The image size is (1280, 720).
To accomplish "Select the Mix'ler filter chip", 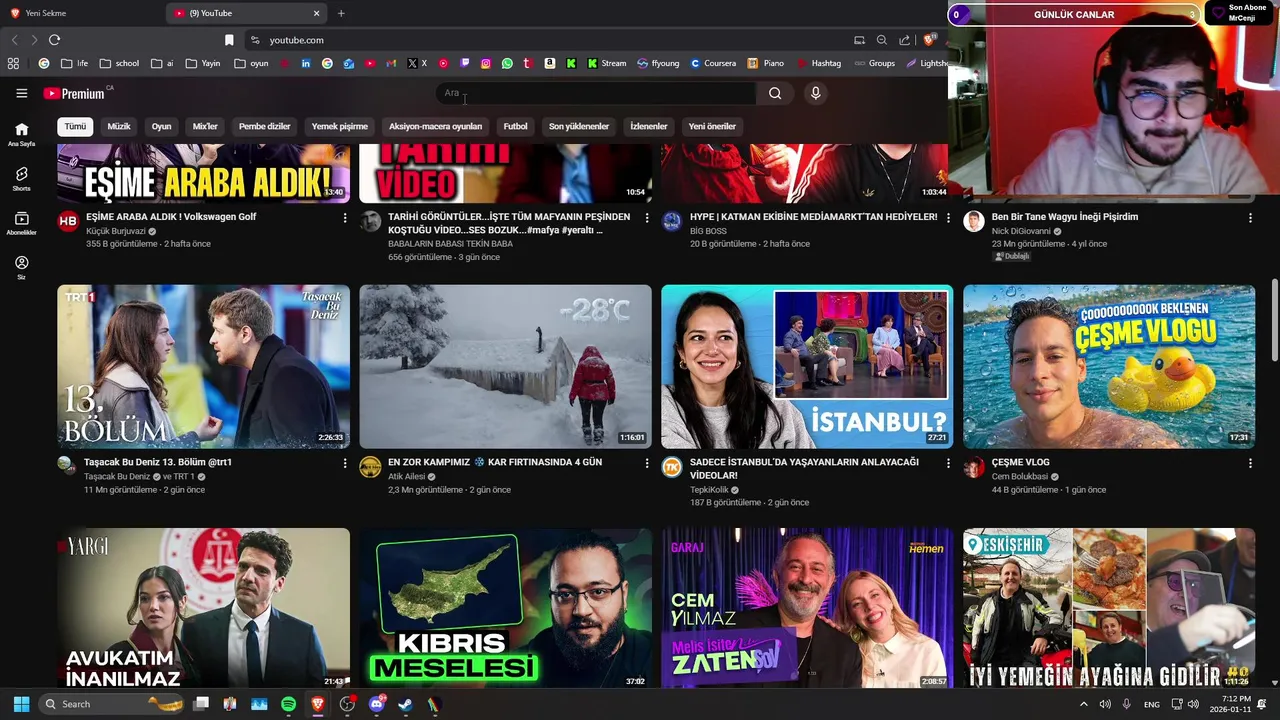I will point(205,126).
